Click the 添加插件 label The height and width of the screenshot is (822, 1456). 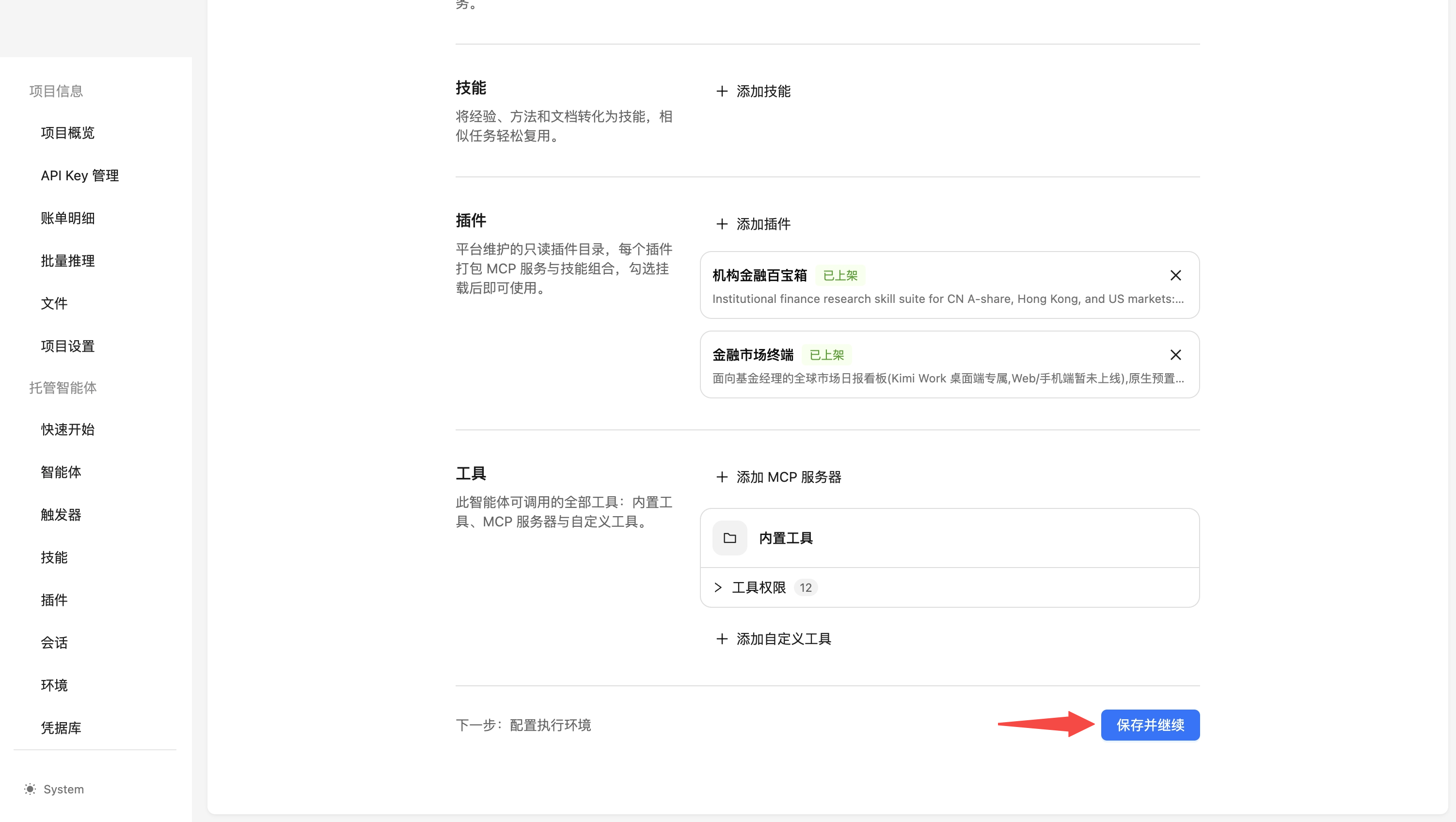(x=763, y=224)
